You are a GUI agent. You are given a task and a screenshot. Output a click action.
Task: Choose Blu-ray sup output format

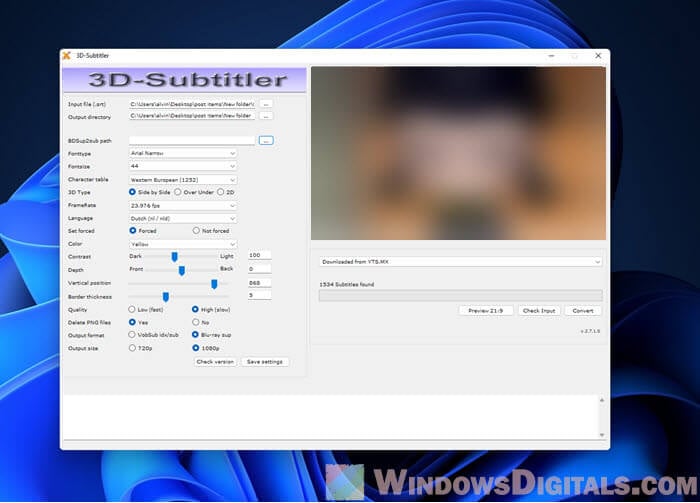pos(195,334)
